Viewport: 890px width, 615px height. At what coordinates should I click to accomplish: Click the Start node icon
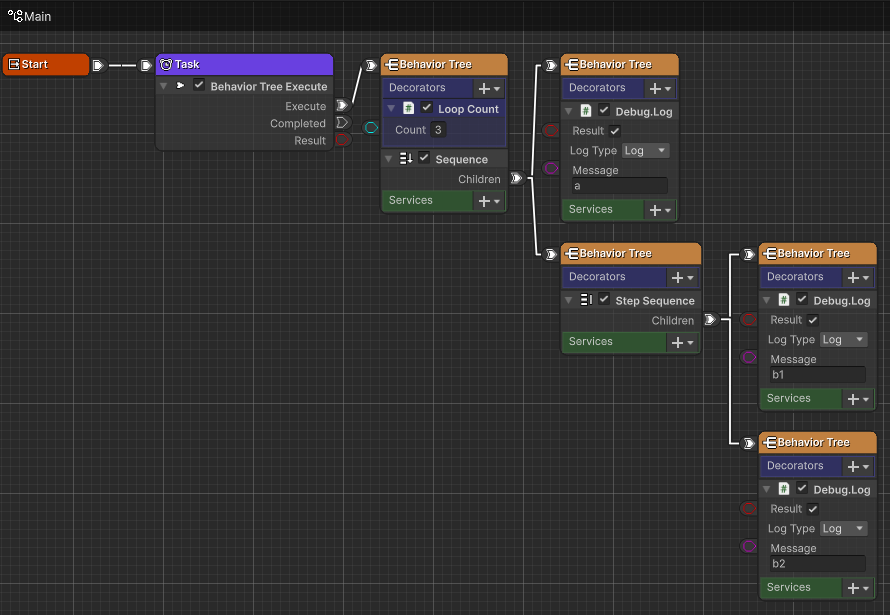pos(14,64)
